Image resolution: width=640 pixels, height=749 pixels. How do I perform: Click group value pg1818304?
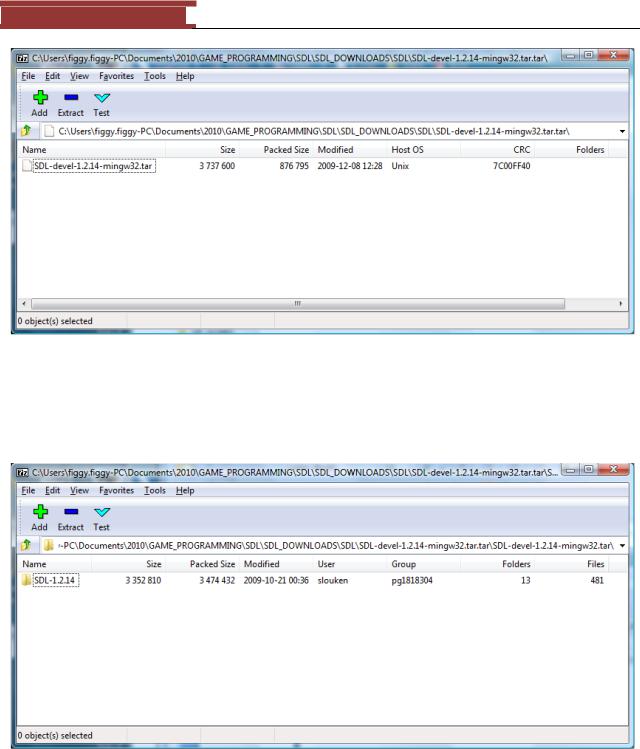point(412,580)
